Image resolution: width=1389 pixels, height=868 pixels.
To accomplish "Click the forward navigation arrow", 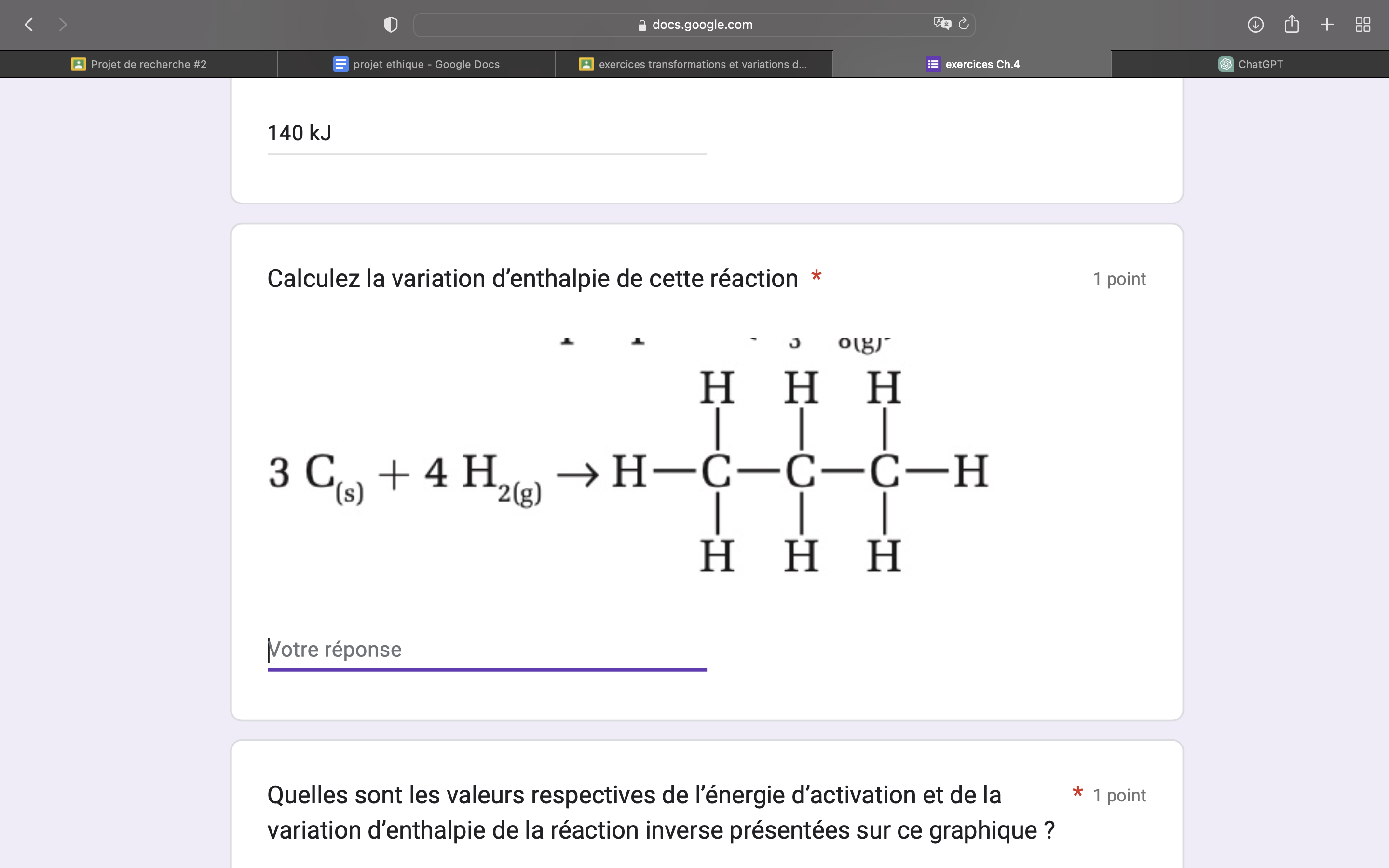I will [63, 25].
